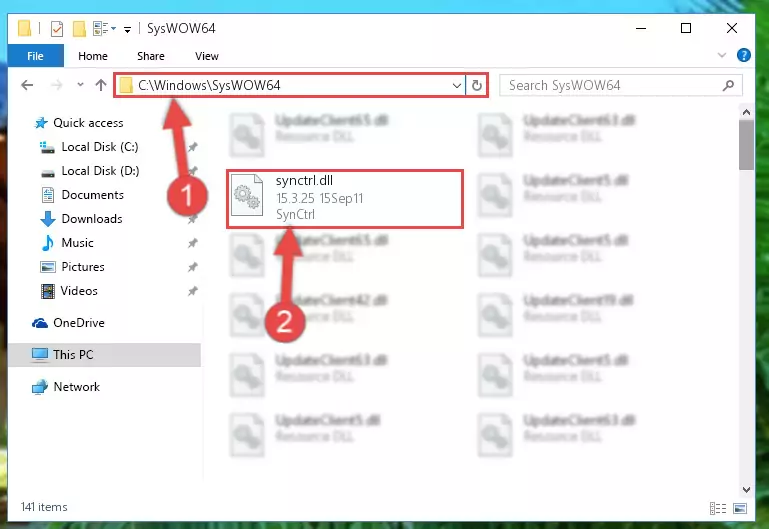
Task: Open the Recent locations dropdown
Action: (80, 85)
